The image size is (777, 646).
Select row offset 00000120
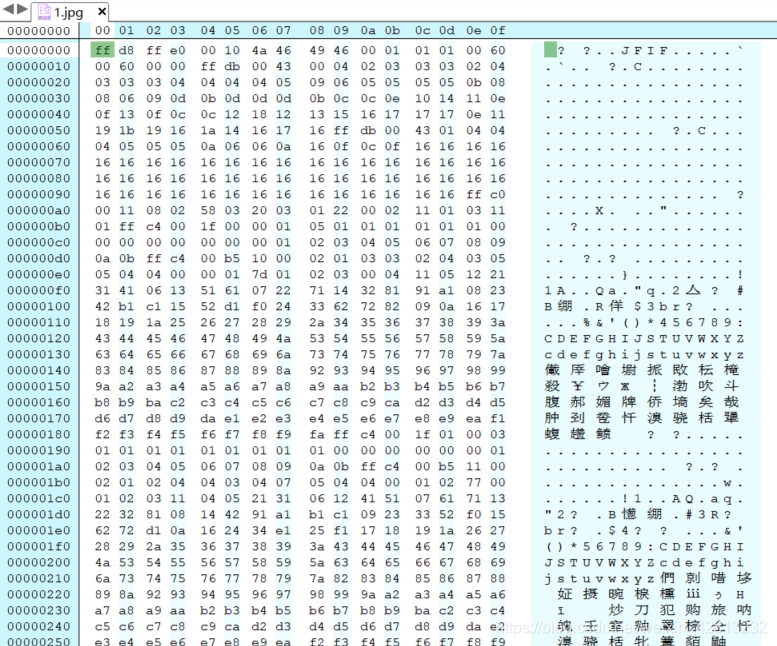pyautogui.click(x=39, y=338)
